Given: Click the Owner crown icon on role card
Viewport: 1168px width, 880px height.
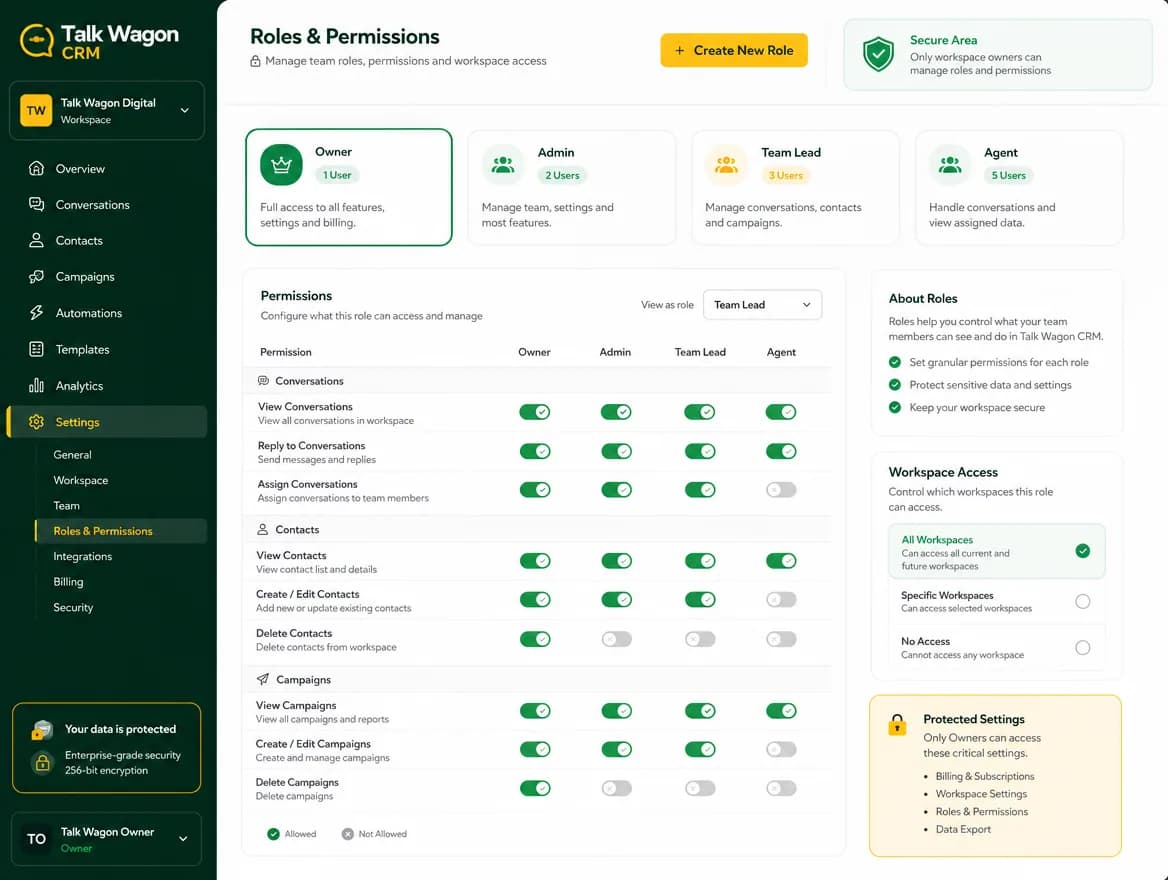Looking at the screenshot, I should 281,165.
